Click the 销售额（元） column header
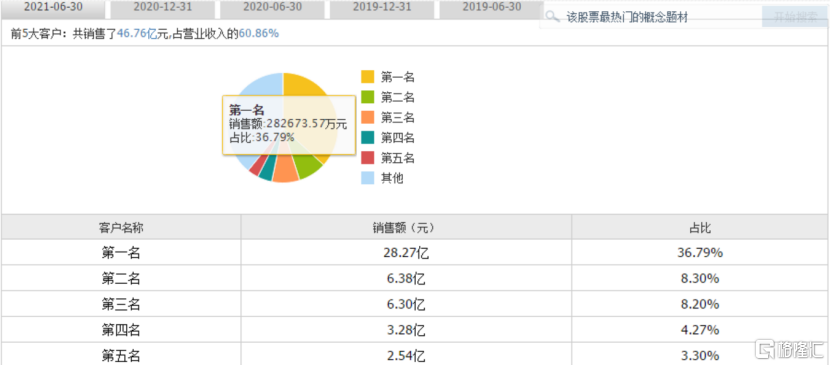Viewport: 830px width, 366px height. 406,228
